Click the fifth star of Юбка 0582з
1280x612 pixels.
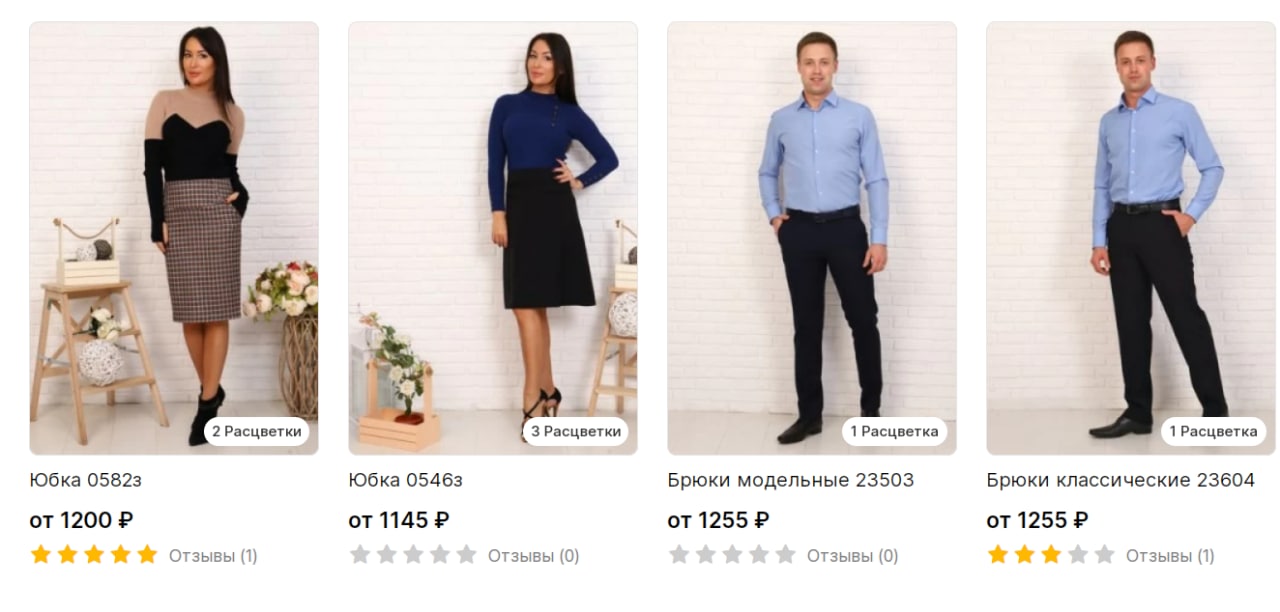point(148,554)
